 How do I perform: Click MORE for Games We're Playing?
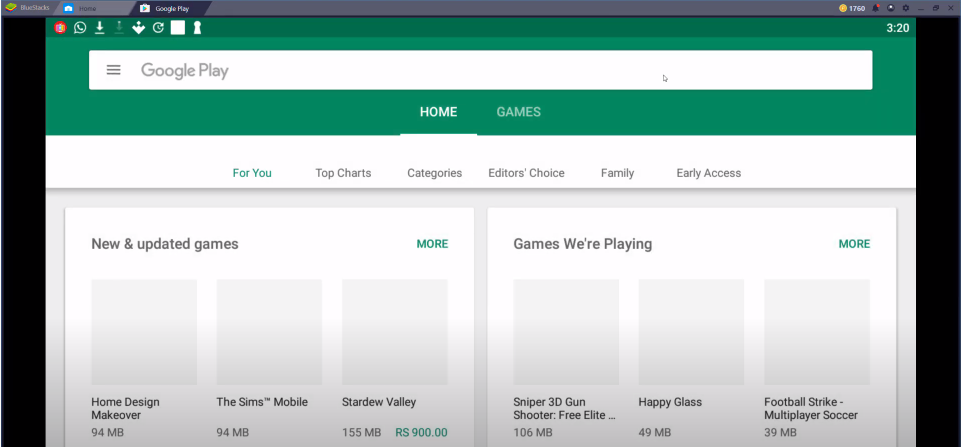coord(854,244)
